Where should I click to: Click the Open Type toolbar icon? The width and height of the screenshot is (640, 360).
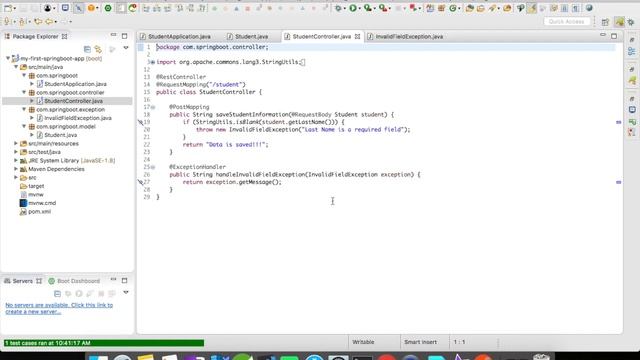coord(470,8)
